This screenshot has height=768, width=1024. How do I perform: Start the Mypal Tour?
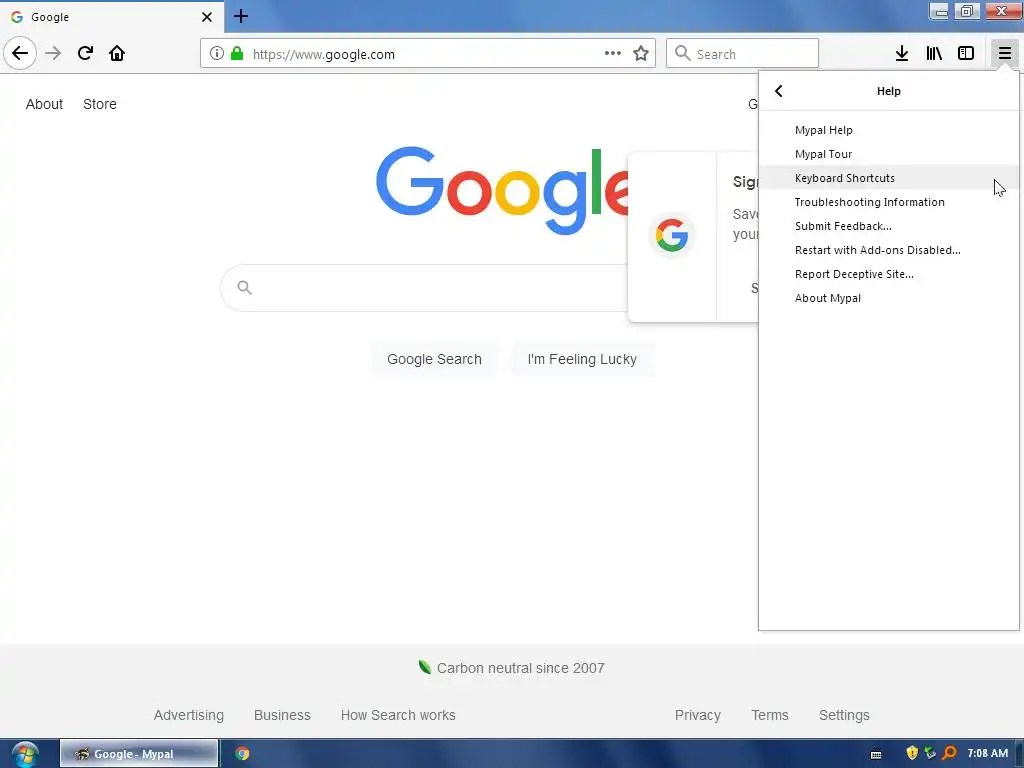pyautogui.click(x=888, y=154)
